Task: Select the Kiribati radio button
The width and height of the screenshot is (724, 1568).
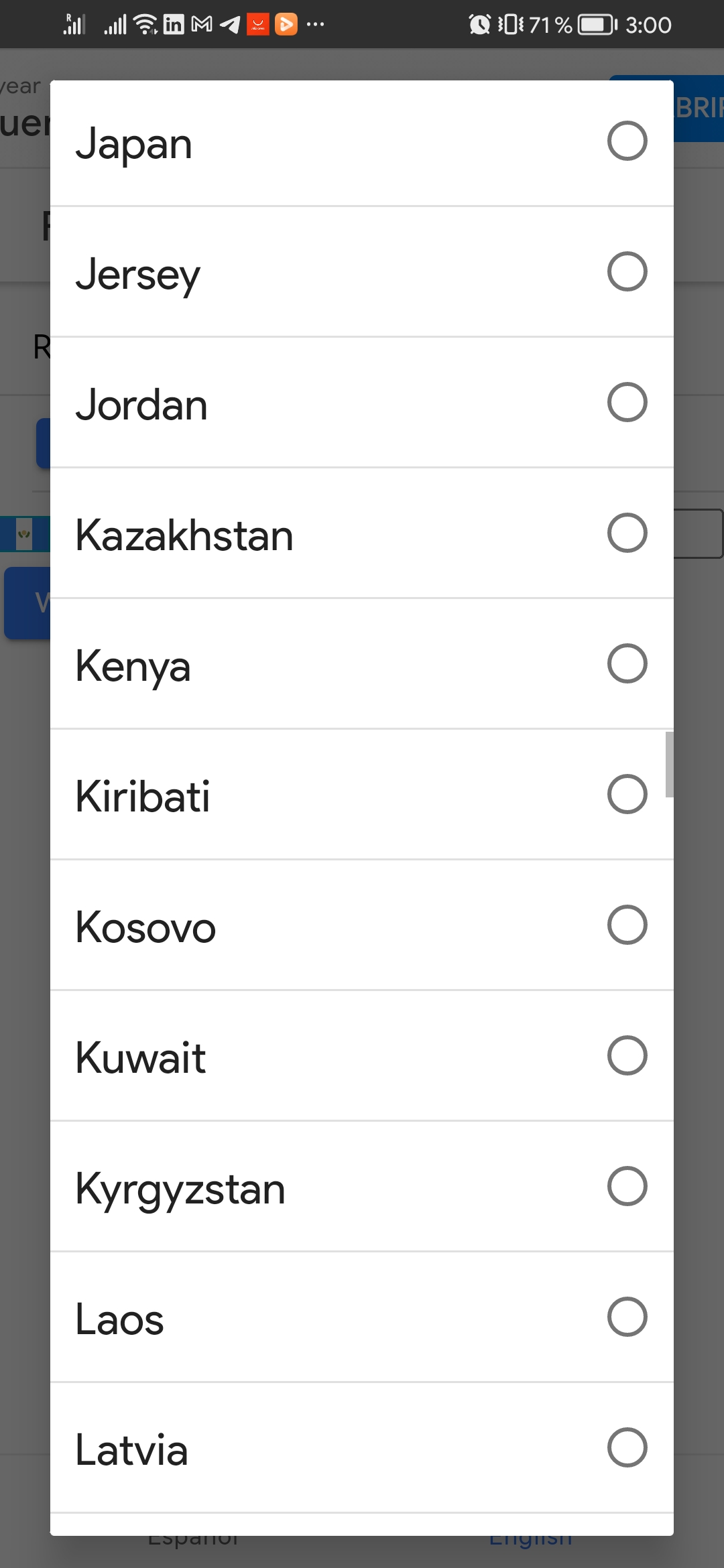Action: coord(627,794)
